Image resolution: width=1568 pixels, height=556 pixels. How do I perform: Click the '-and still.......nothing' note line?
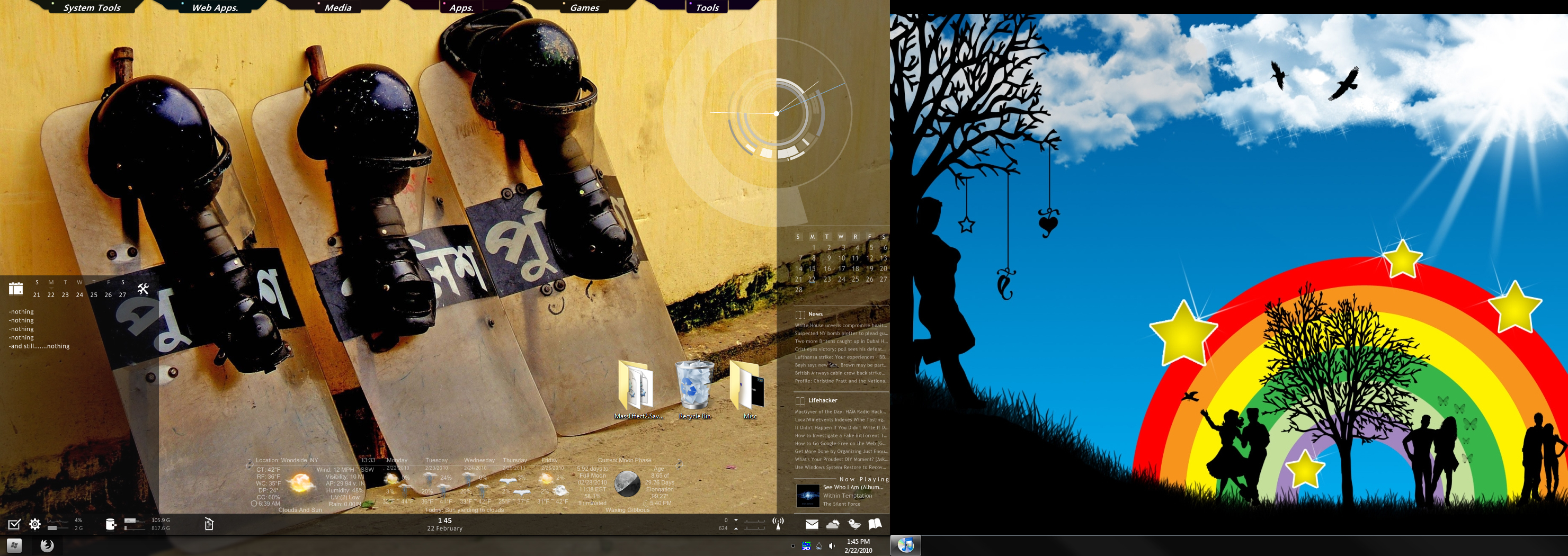click(x=39, y=346)
